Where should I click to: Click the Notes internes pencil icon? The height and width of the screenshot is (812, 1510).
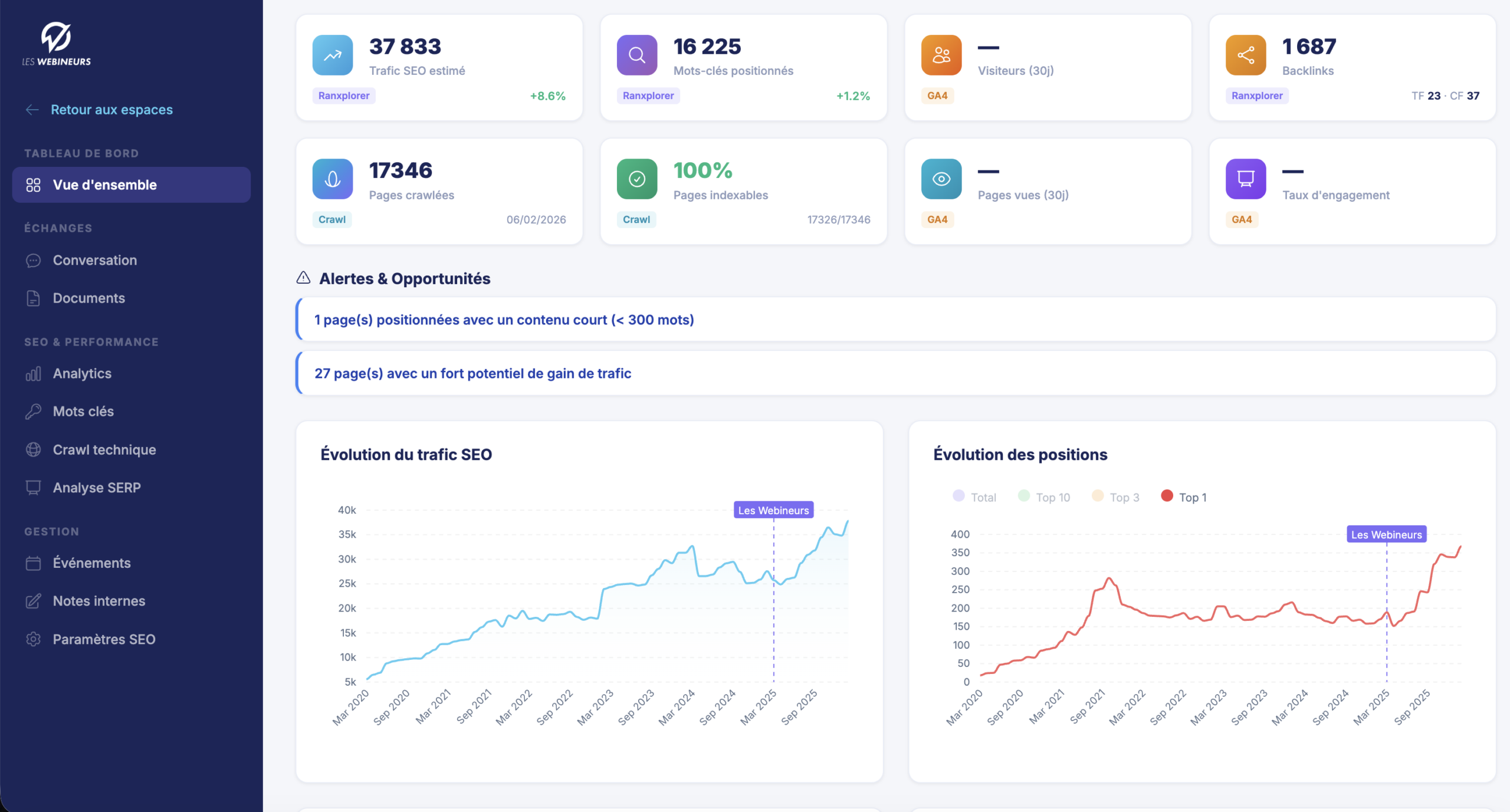click(34, 600)
